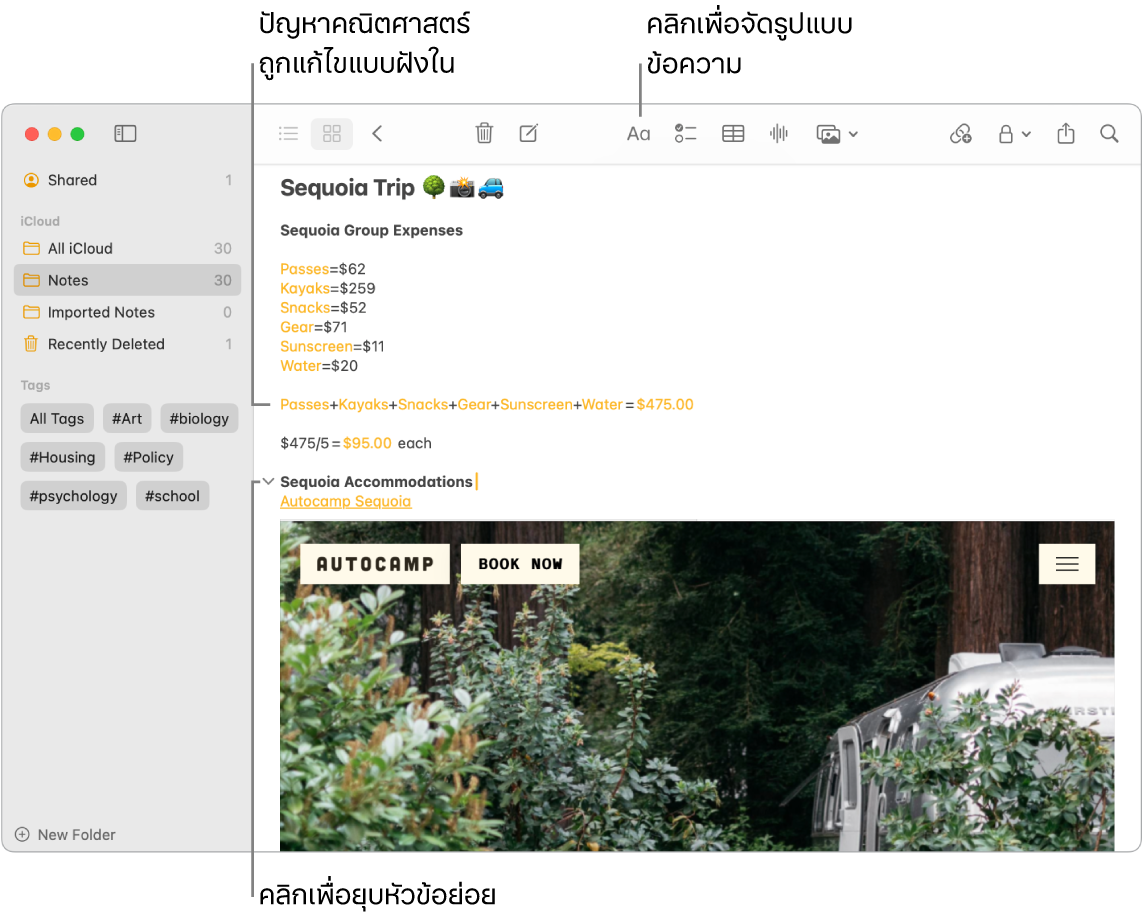Screen dimensions: 1144x918
Task: Filter by the #Housing tag
Action: [x=63, y=458]
